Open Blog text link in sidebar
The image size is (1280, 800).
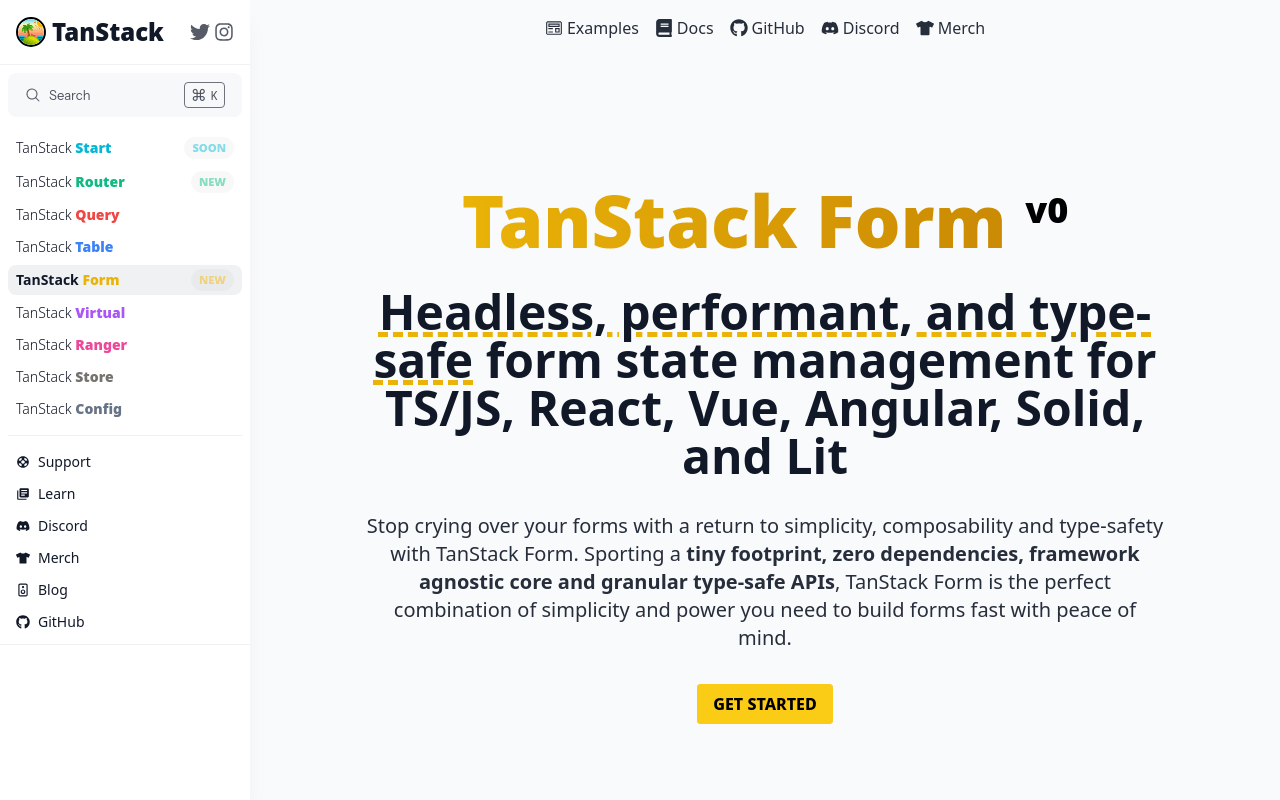53,590
